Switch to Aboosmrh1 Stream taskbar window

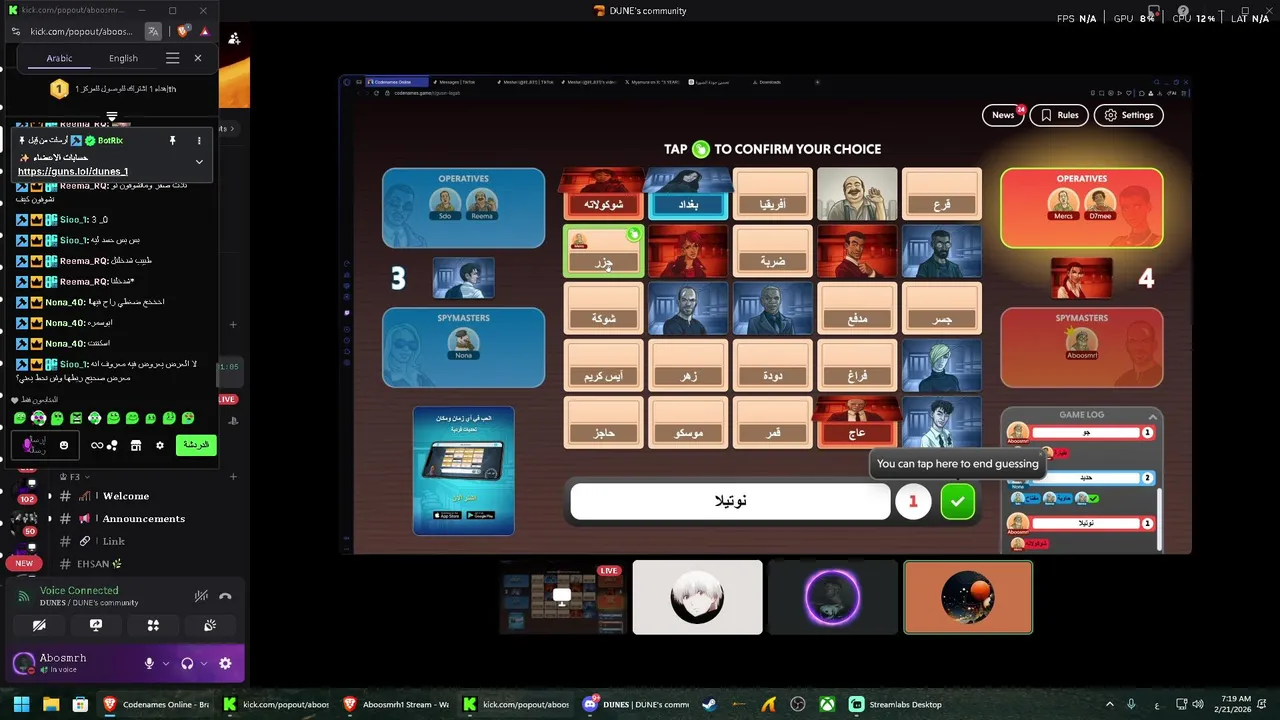tap(395, 704)
